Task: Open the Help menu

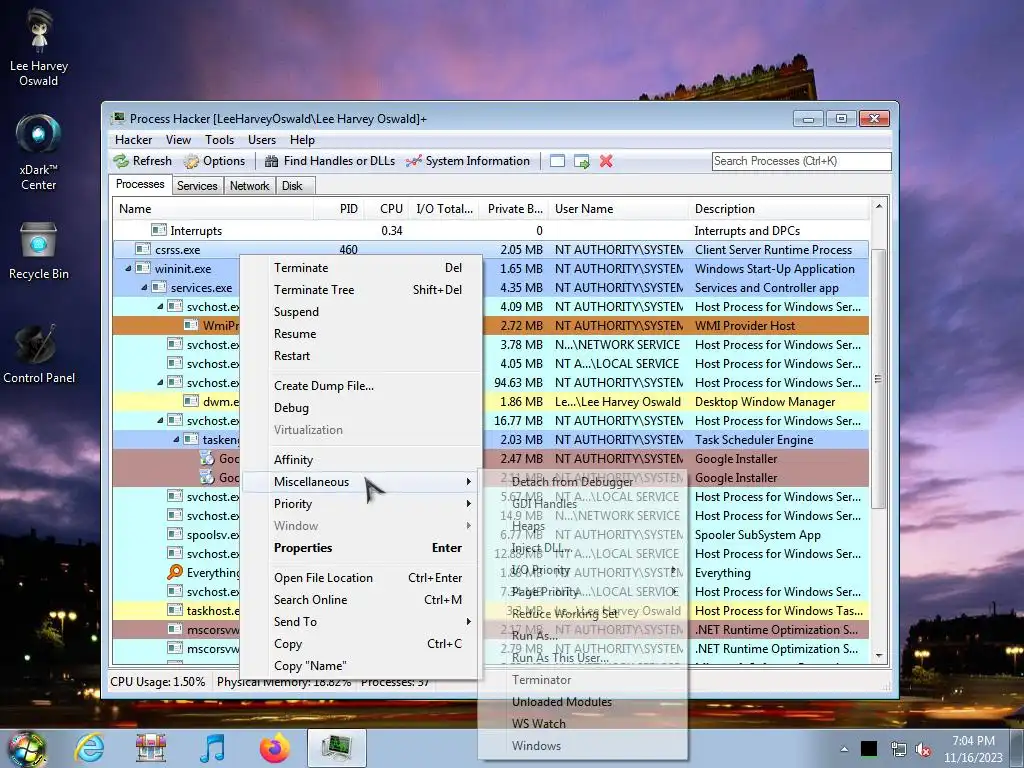Action: [x=302, y=140]
